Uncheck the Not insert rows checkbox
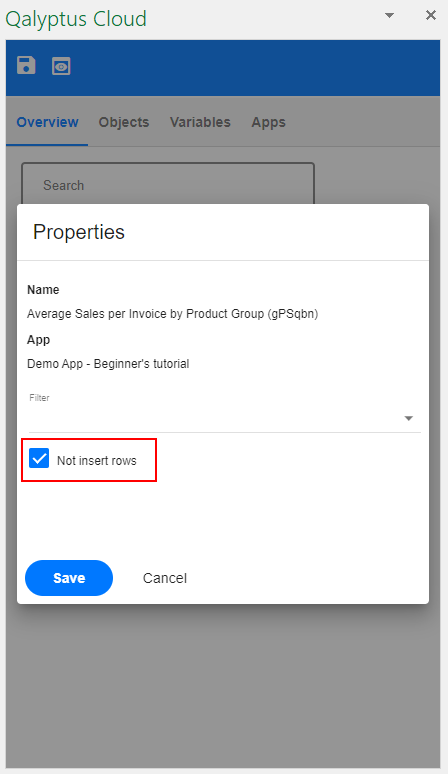This screenshot has height=774, width=448. 39,458
